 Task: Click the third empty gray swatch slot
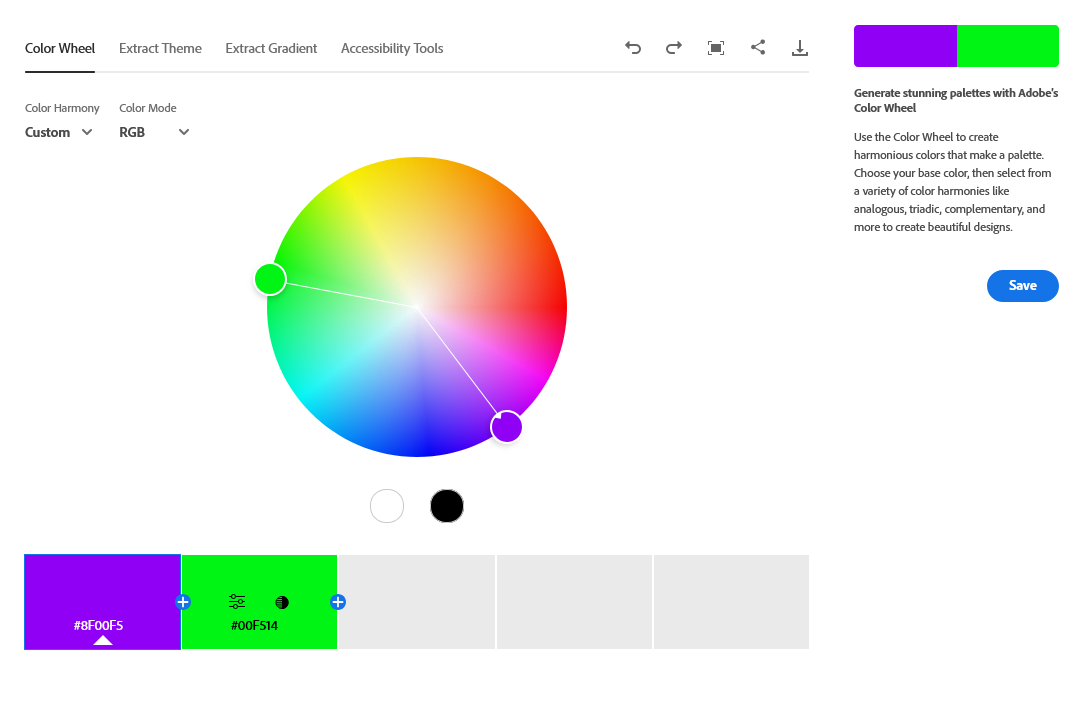click(417, 602)
